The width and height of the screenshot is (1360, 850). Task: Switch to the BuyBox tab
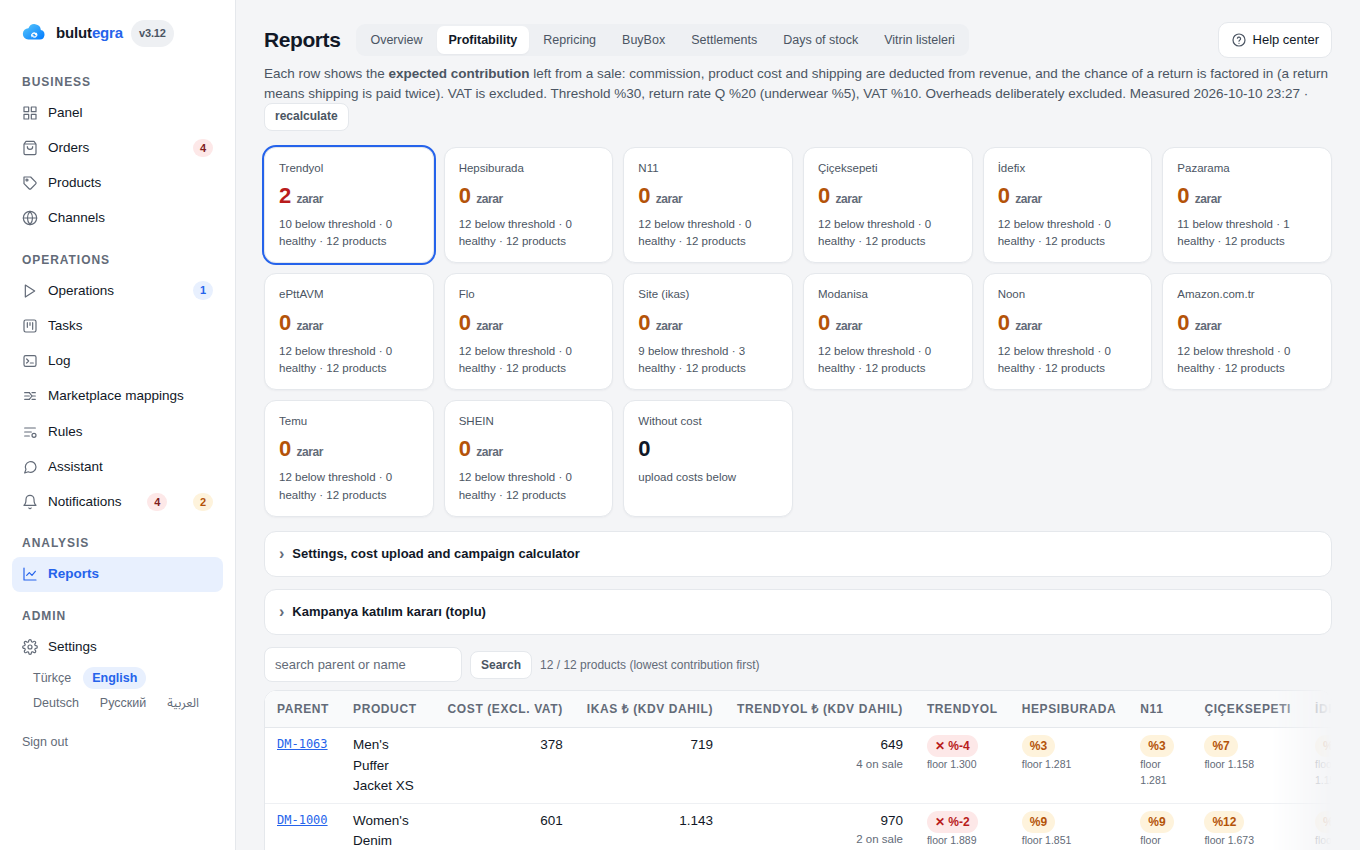coord(643,40)
